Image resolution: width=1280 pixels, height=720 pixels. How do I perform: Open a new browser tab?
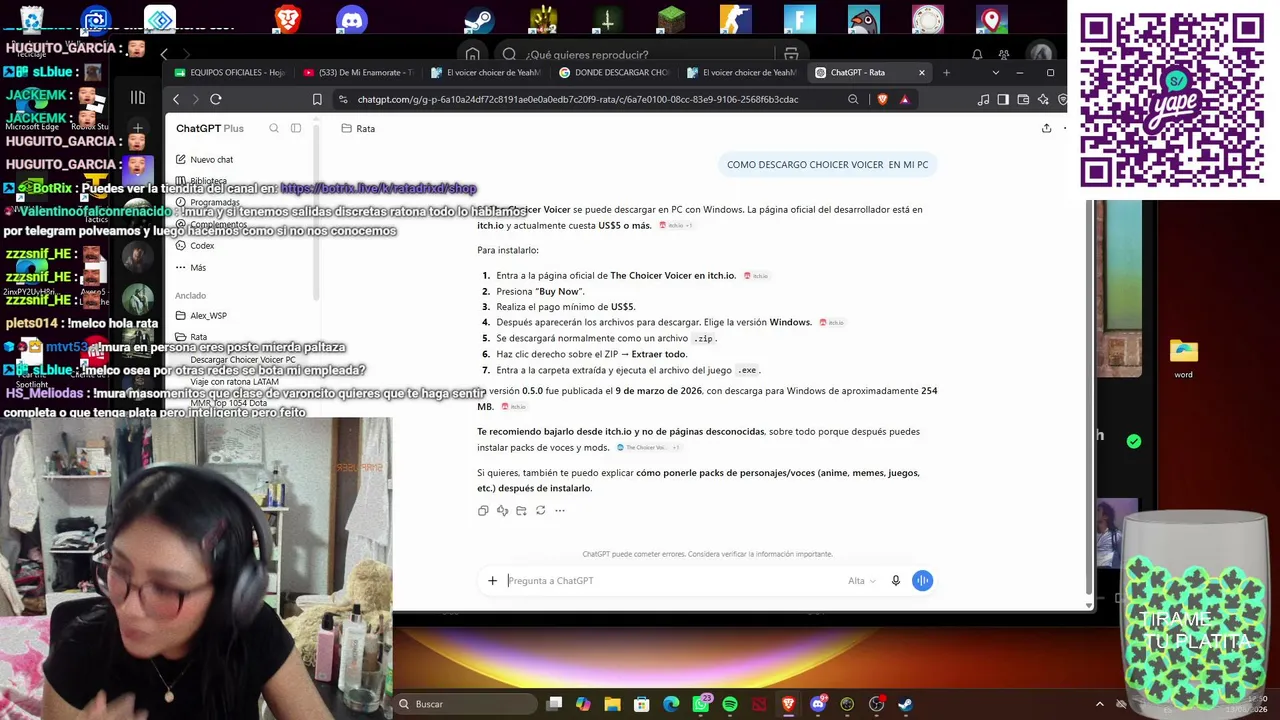click(x=946, y=72)
